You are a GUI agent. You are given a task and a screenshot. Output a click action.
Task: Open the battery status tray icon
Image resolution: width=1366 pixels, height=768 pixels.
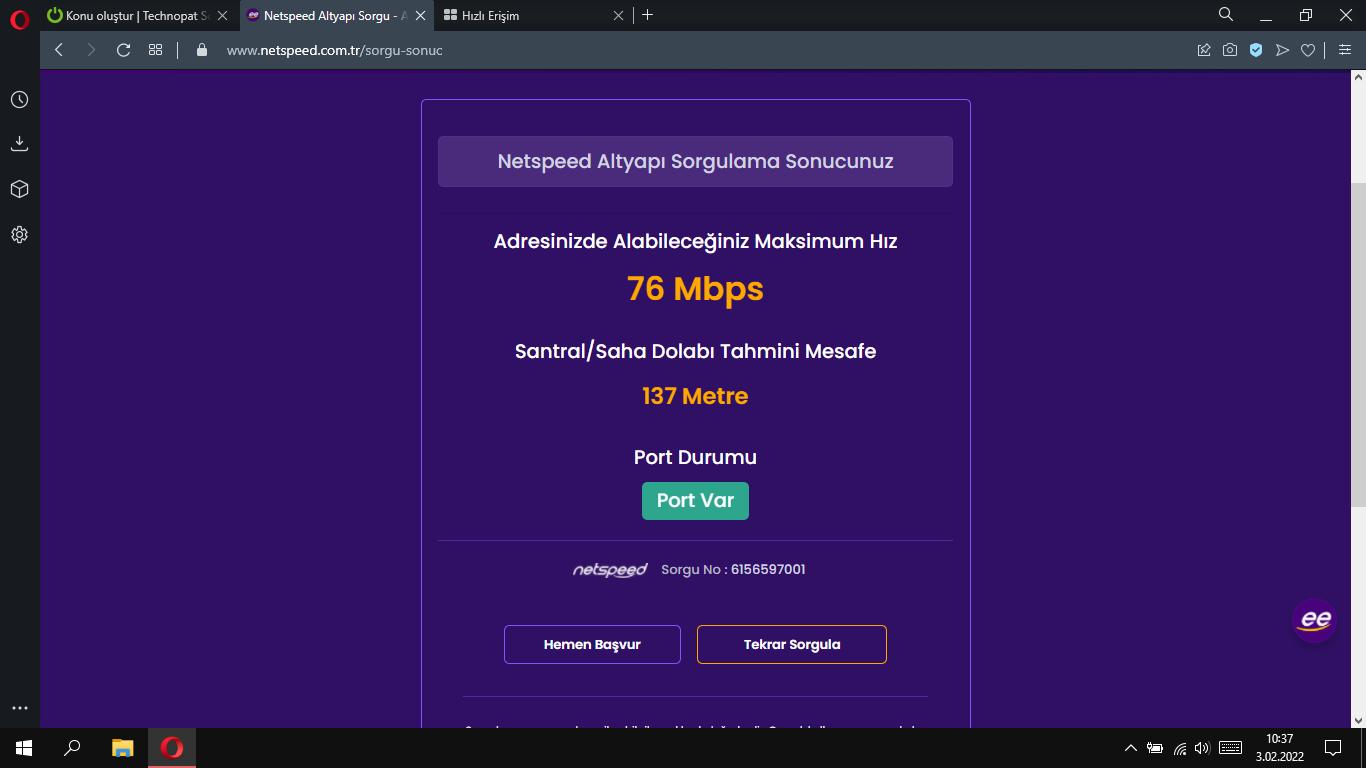pyautogui.click(x=1155, y=747)
